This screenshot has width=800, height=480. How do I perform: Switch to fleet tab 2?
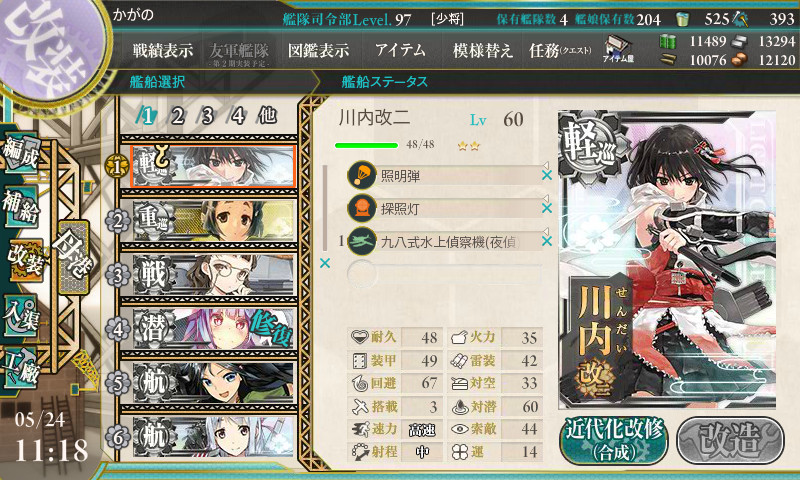177,116
